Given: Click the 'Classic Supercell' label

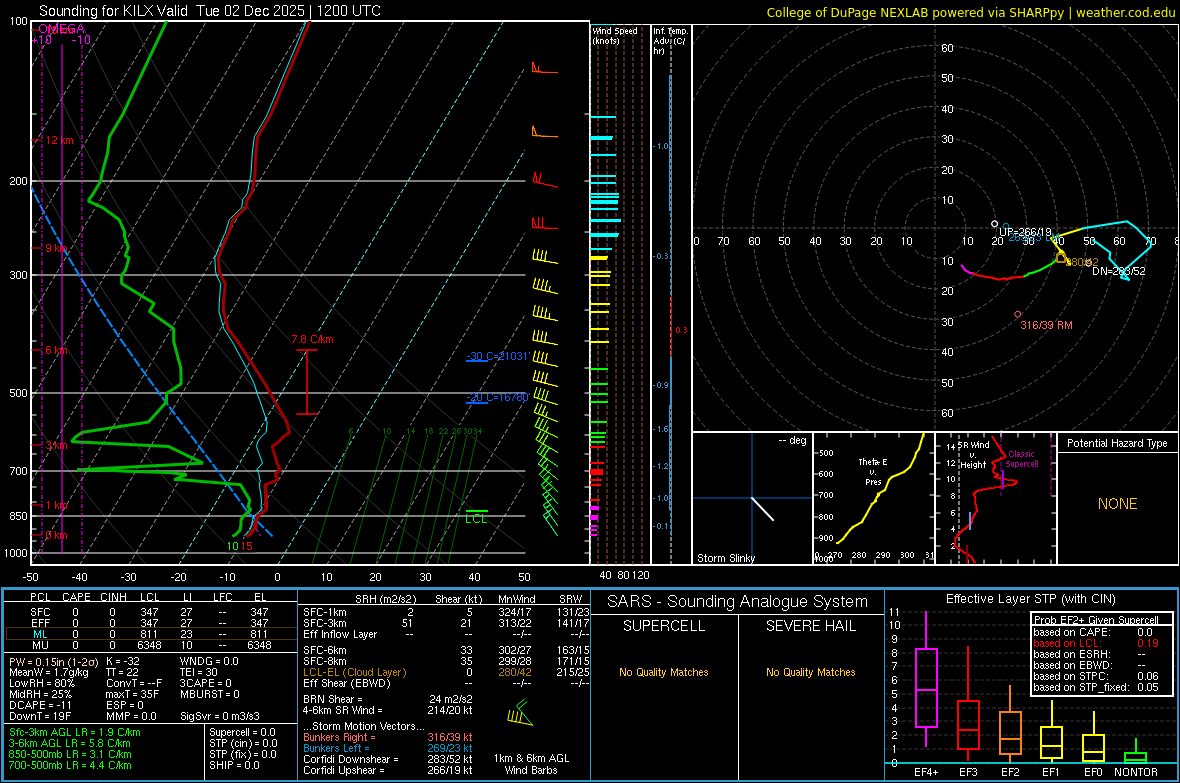Looking at the screenshot, I should [x=1022, y=459].
